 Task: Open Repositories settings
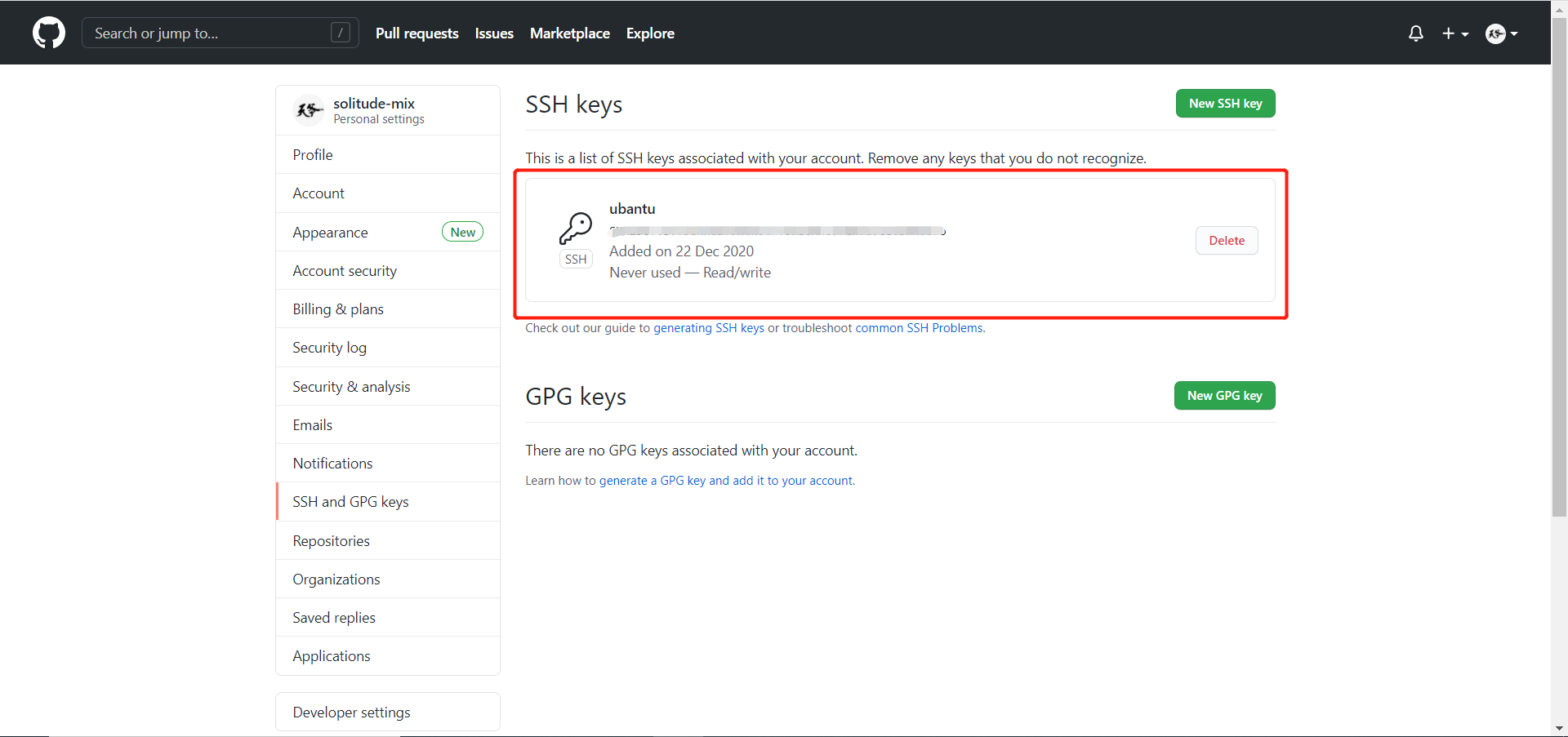(388, 540)
